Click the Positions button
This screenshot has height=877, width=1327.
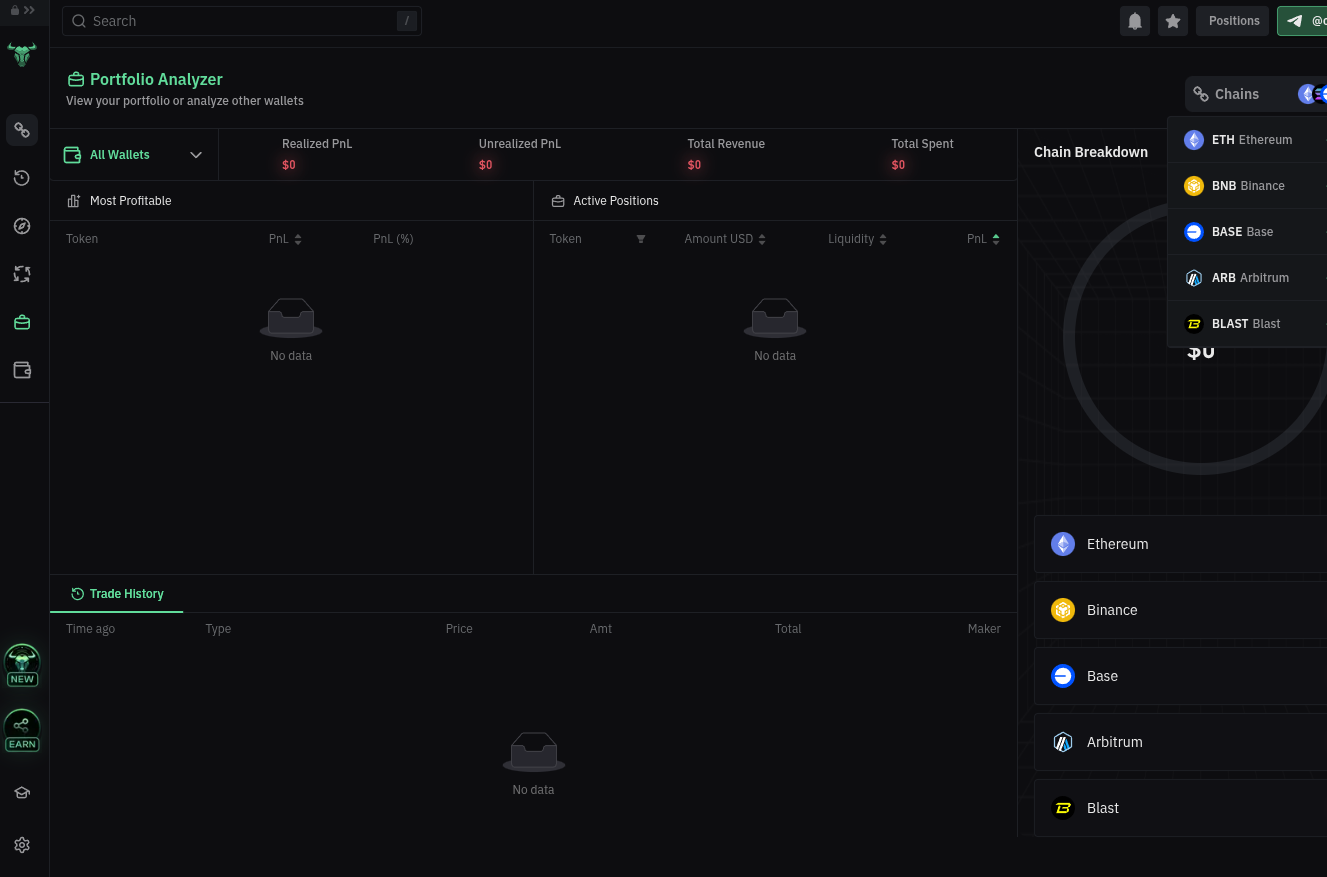point(1232,20)
